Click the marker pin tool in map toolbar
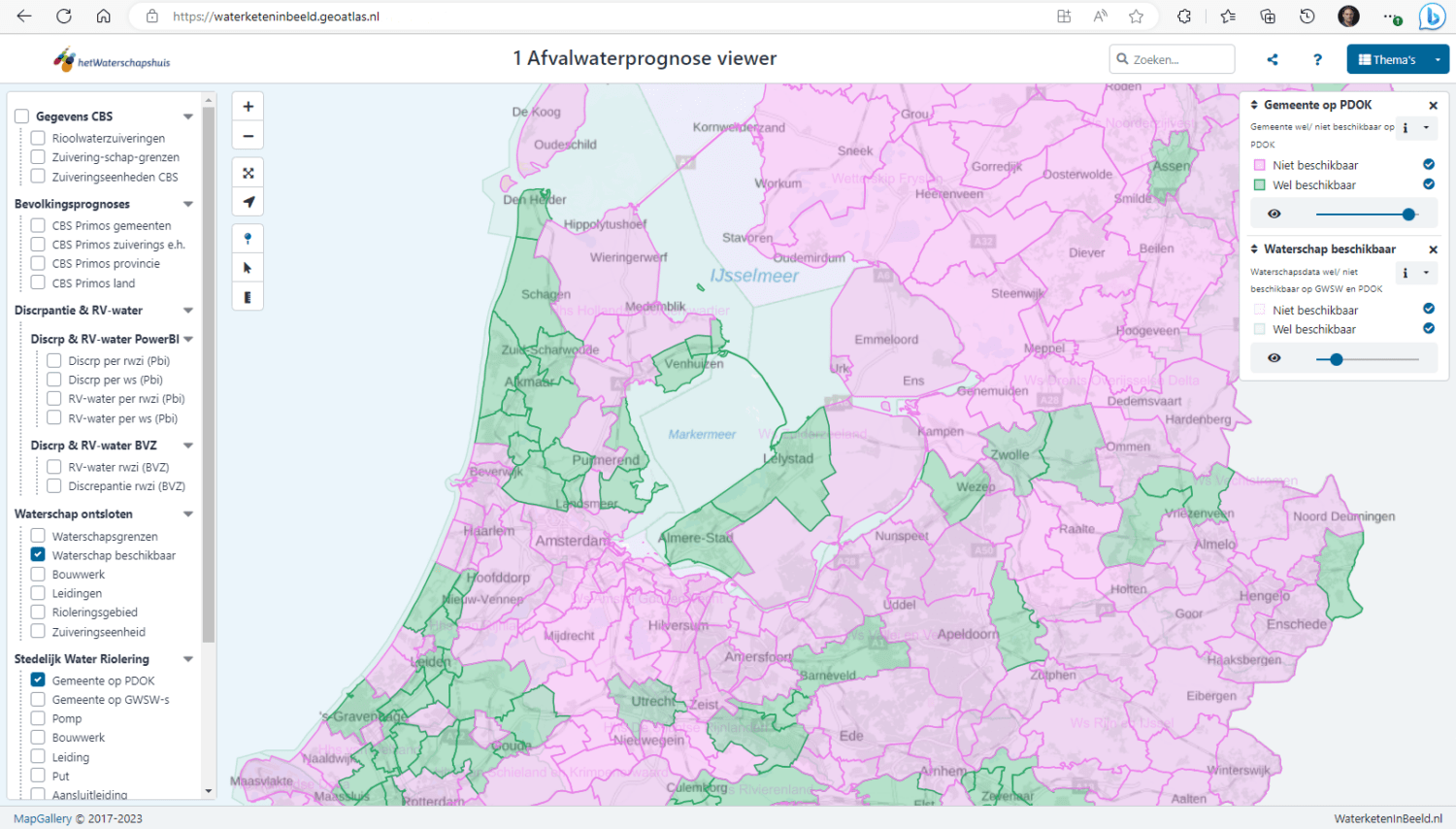This screenshot has width=1456, height=829. tap(248, 237)
